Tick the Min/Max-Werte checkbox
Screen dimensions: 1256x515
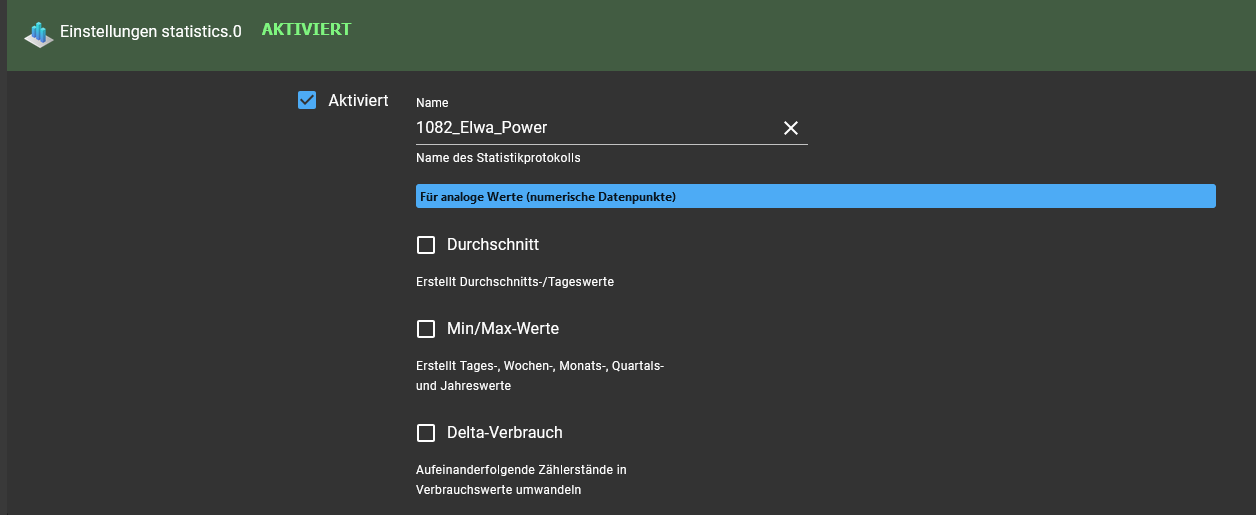point(426,329)
